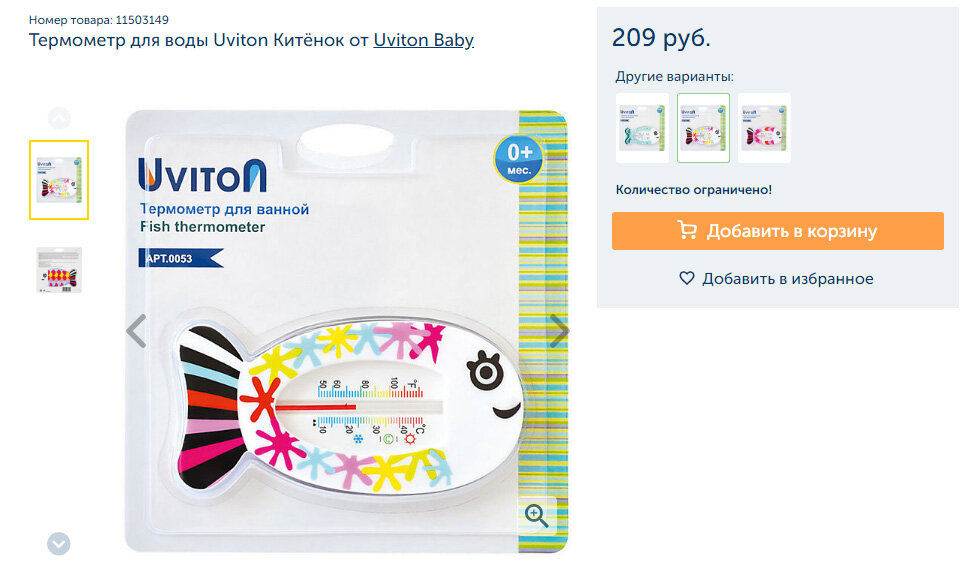
Task: Click the main fish thermometer product image
Action: tap(347, 331)
